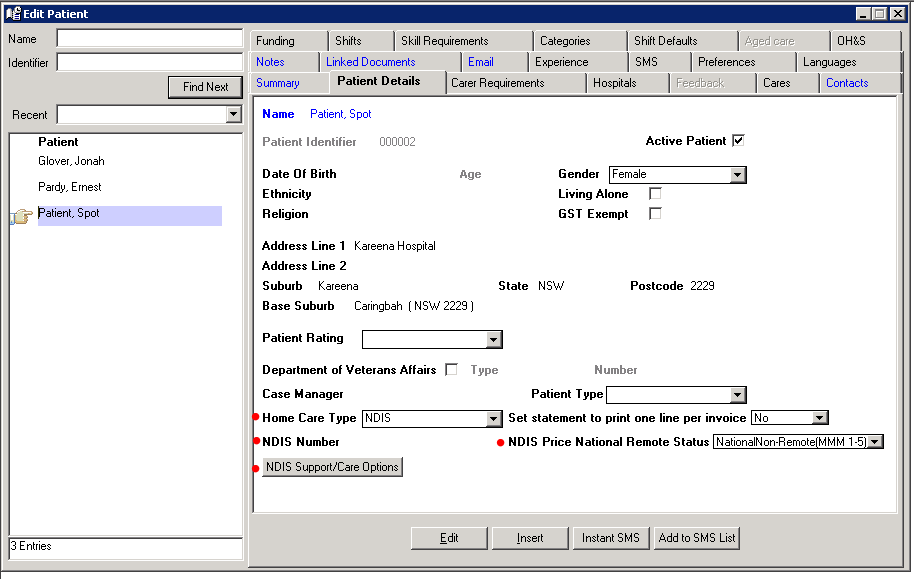
Task: Open the SMS tab
Action: click(x=659, y=62)
